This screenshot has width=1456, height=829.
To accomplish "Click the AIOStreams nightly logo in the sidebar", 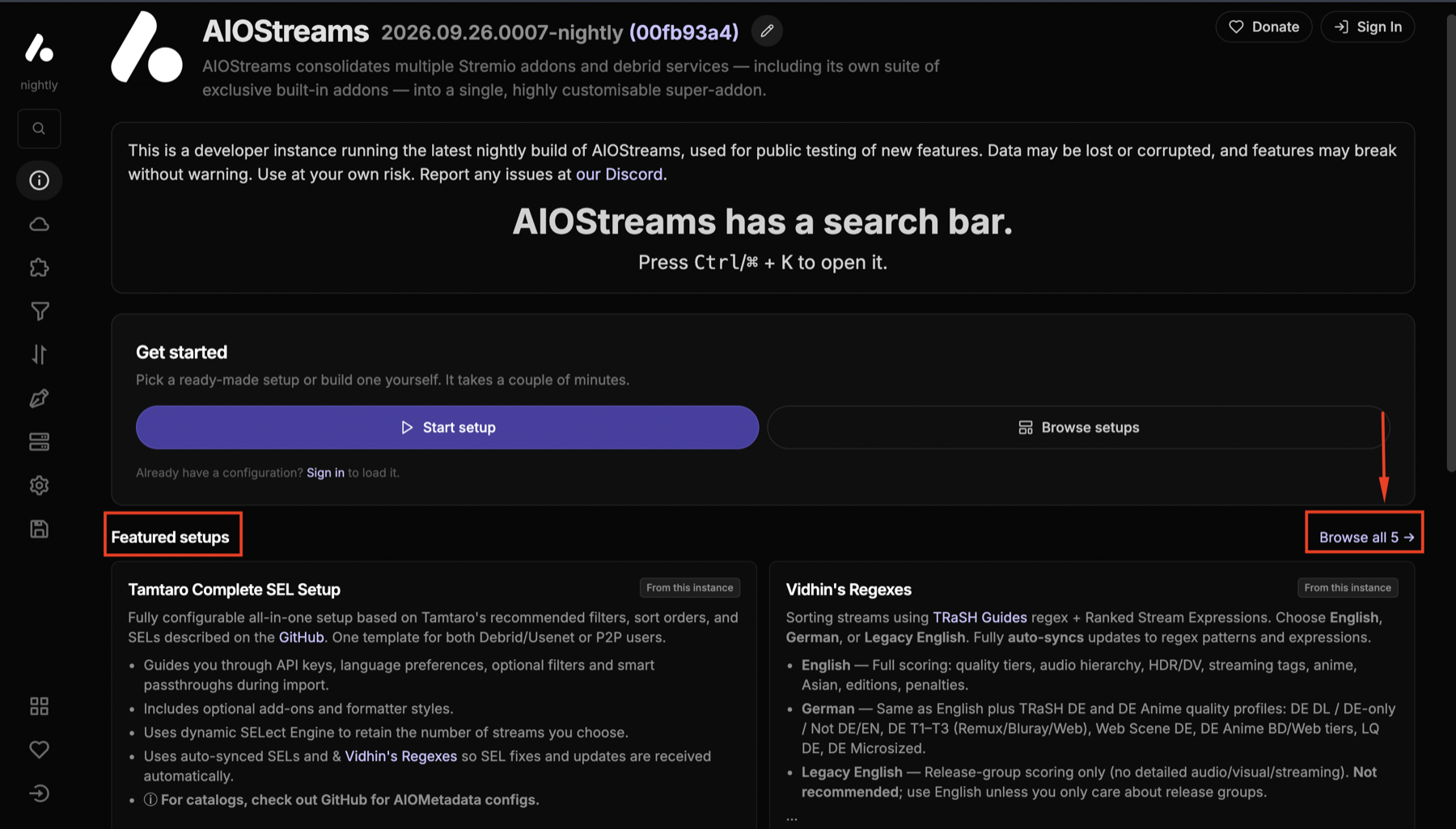I will click(39, 49).
